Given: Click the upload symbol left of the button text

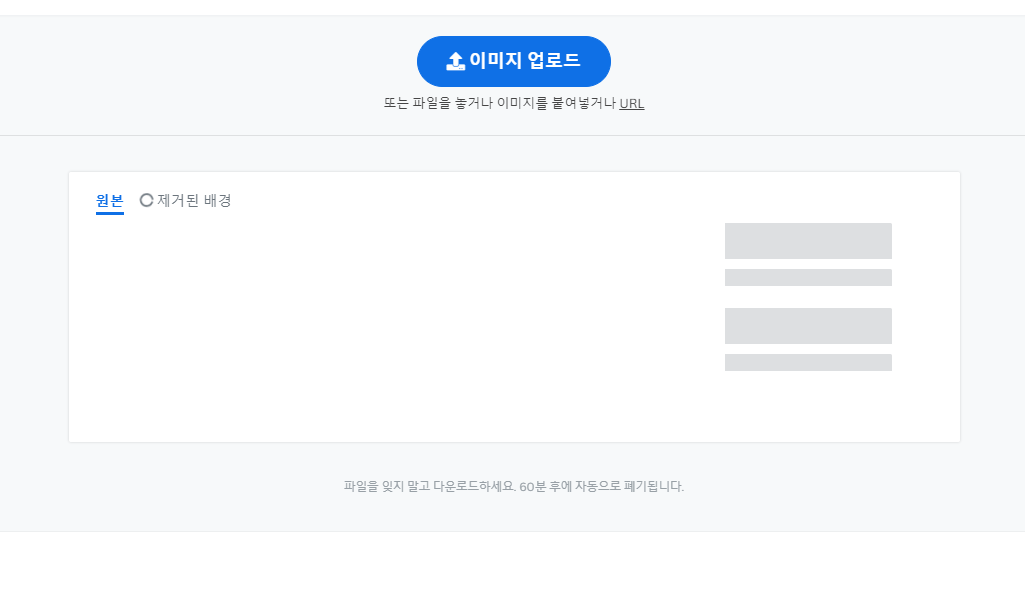Looking at the screenshot, I should click(x=455, y=61).
